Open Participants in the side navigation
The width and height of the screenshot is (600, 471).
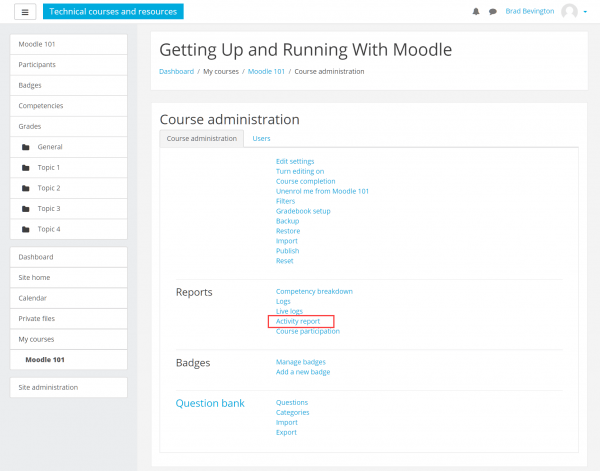click(x=37, y=65)
